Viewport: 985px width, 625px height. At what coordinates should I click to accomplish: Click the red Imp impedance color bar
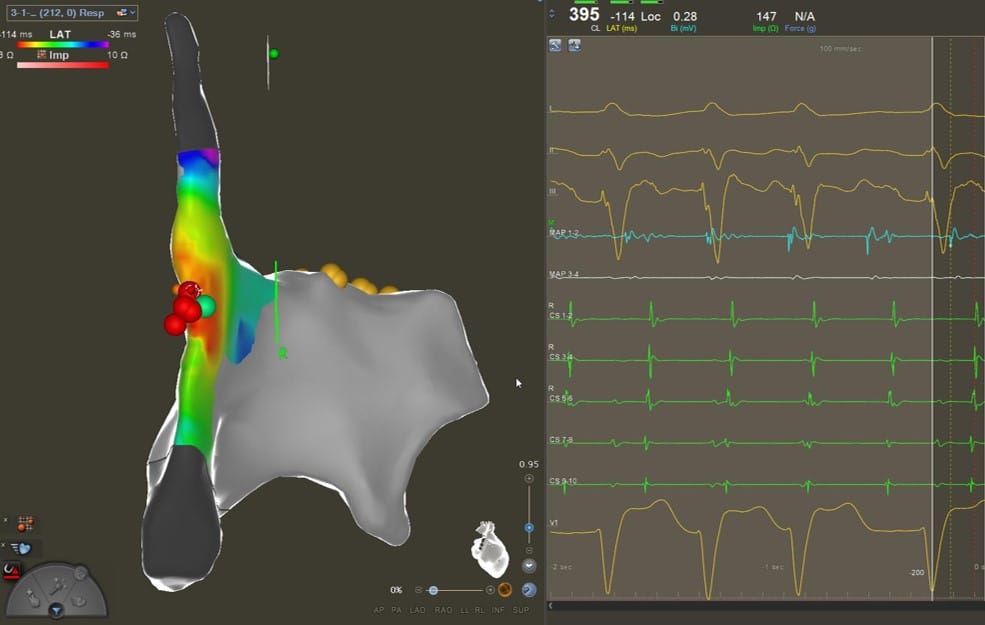[x=63, y=65]
